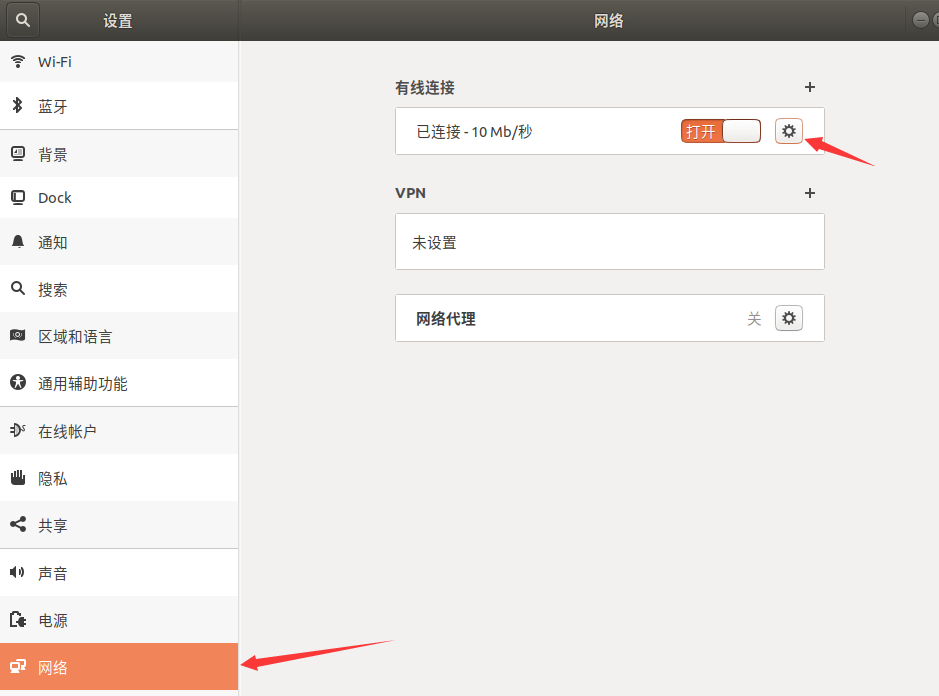Click the 声音 speaker icon

click(17, 572)
